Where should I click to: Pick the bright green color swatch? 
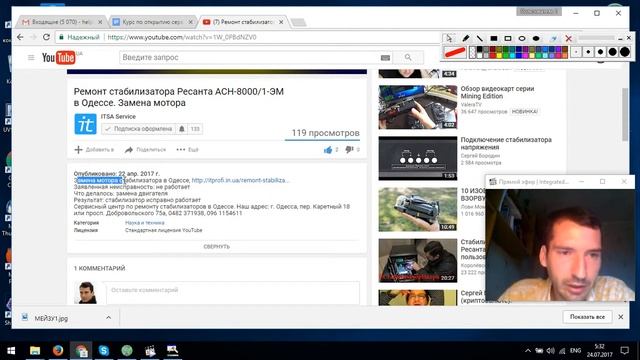pyautogui.click(x=506, y=56)
